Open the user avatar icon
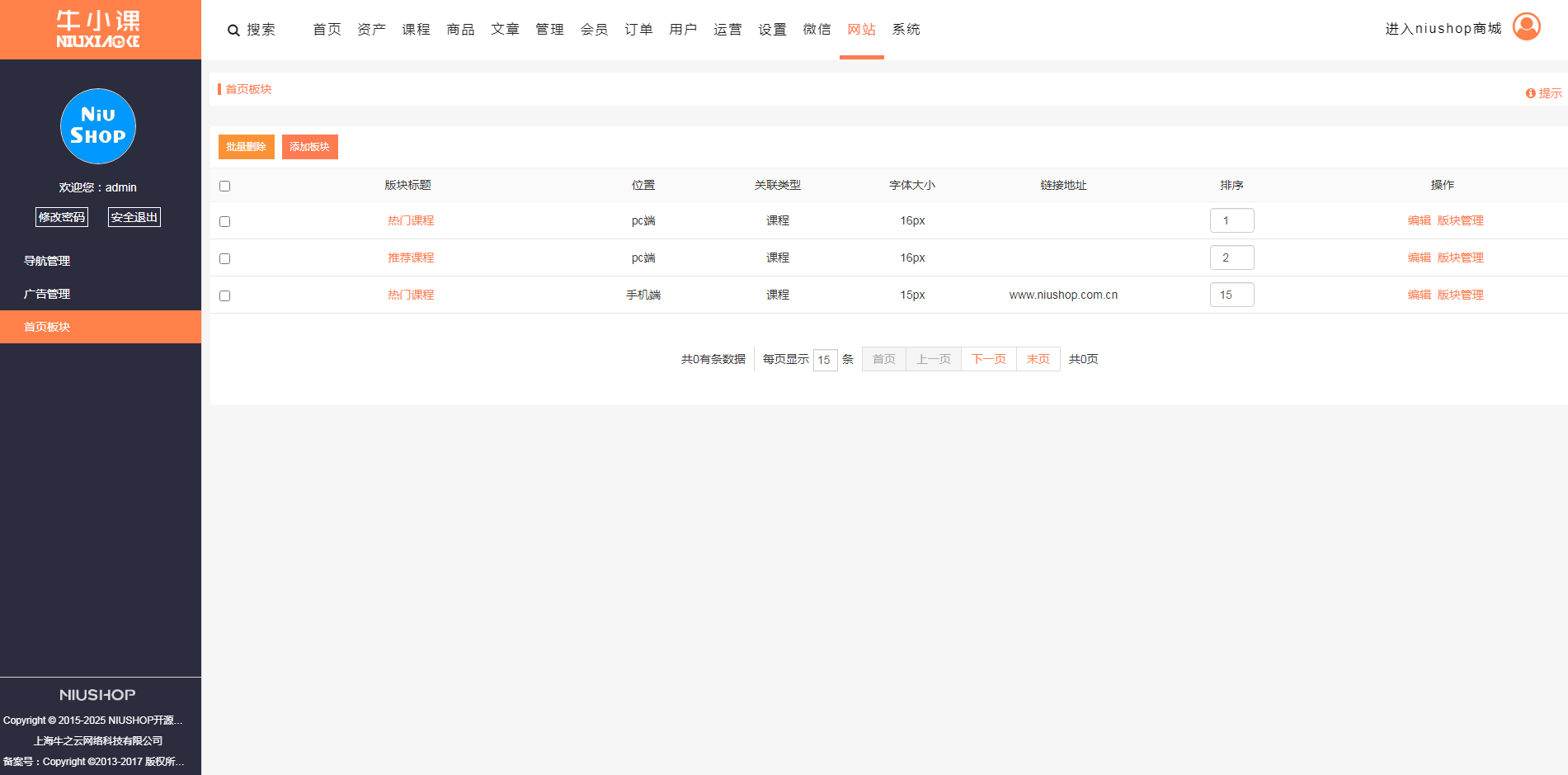 tap(1526, 27)
